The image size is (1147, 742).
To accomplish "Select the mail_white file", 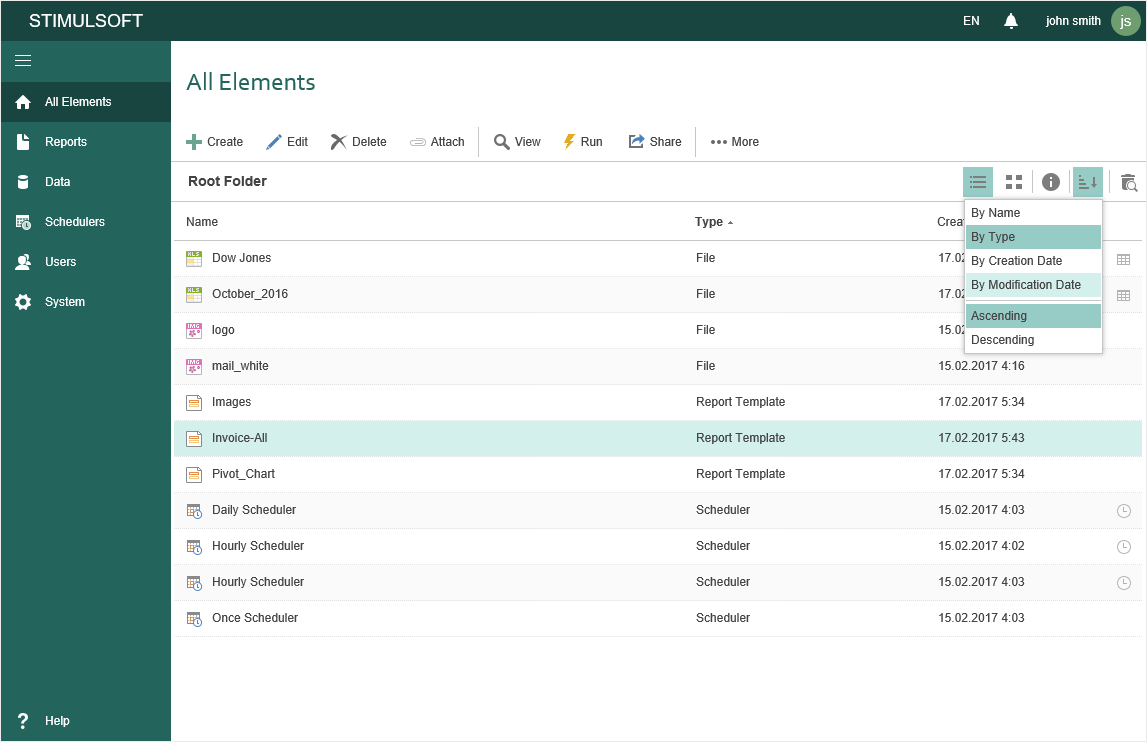I will pos(658,366).
